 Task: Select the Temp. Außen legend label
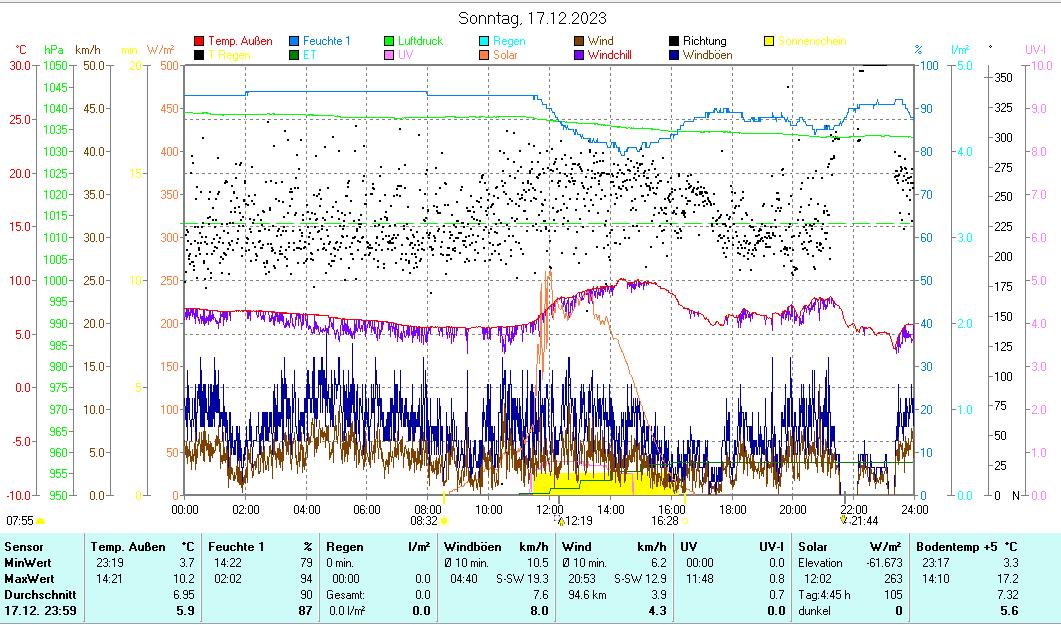pyautogui.click(x=240, y=41)
